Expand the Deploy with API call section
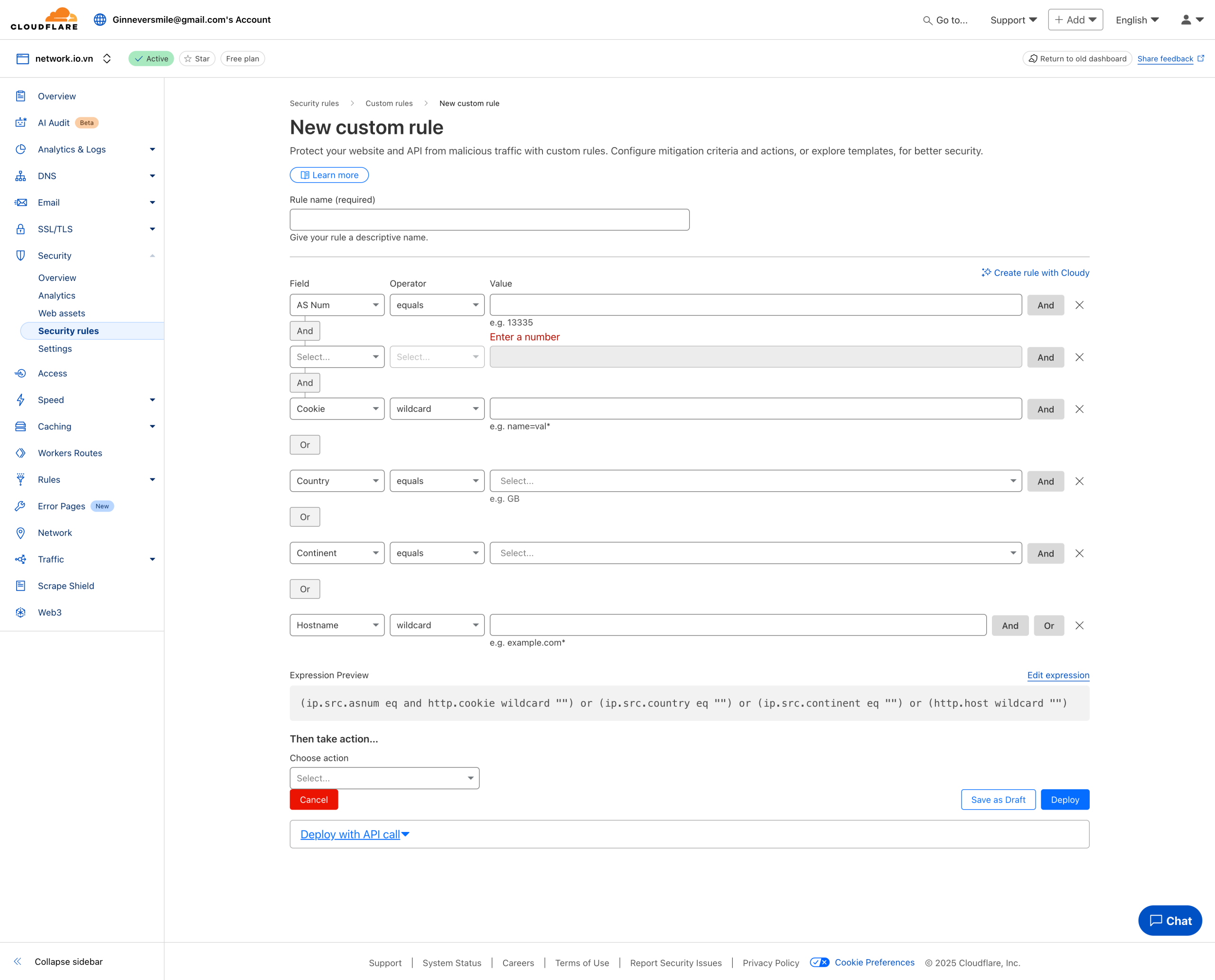This screenshot has height=980, width=1215. click(x=355, y=834)
